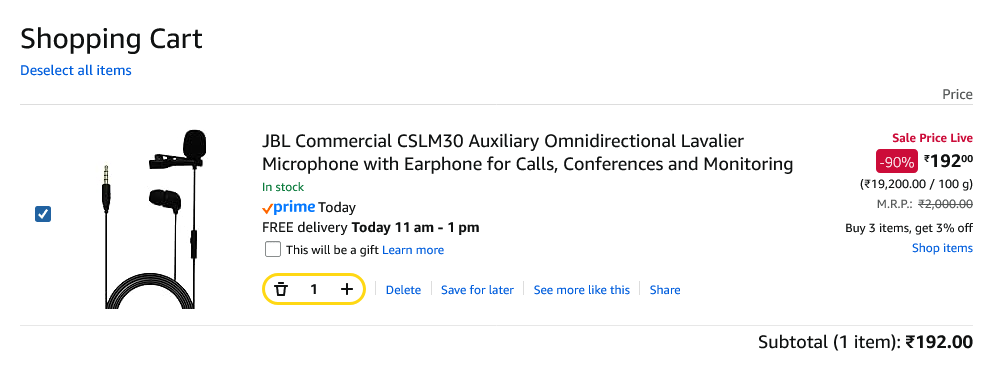Open the gift Learn more link
This screenshot has width=993, height=392.
[x=413, y=250]
